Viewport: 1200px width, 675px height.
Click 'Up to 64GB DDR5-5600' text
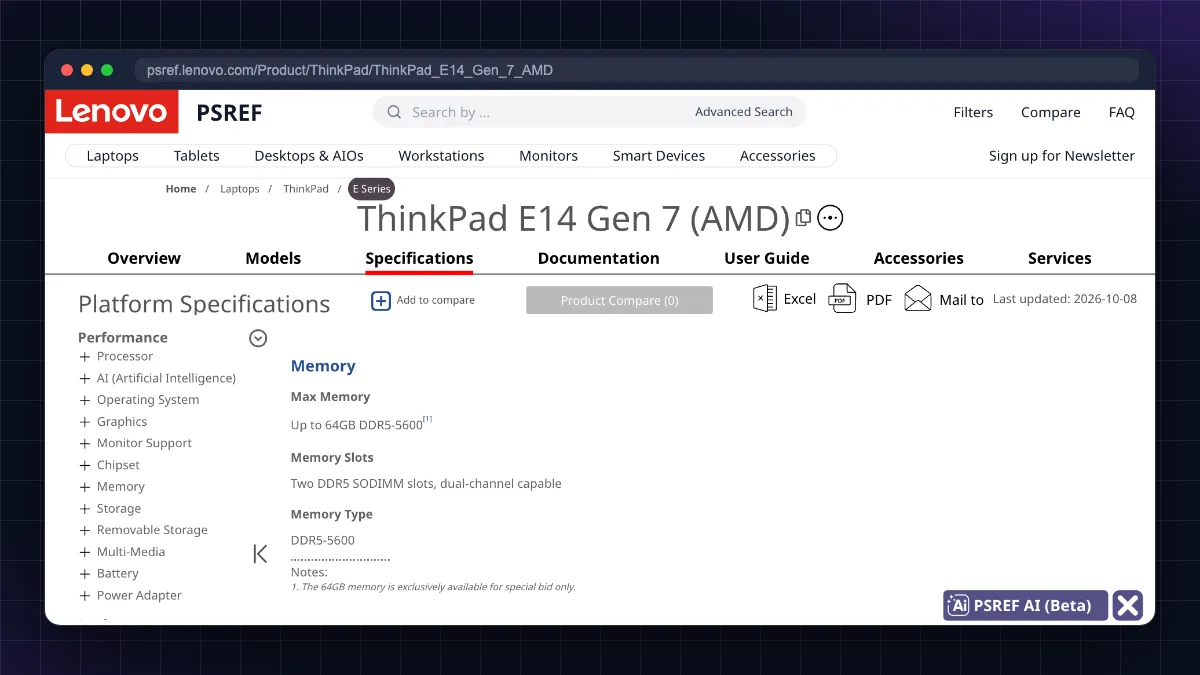pos(357,425)
